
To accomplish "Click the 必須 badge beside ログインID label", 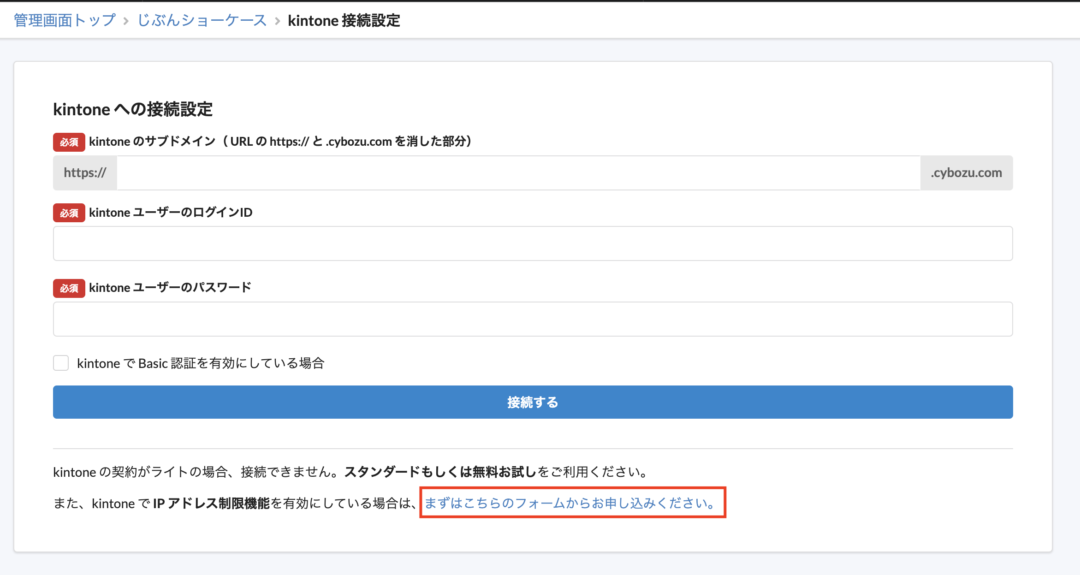I will (x=69, y=213).
